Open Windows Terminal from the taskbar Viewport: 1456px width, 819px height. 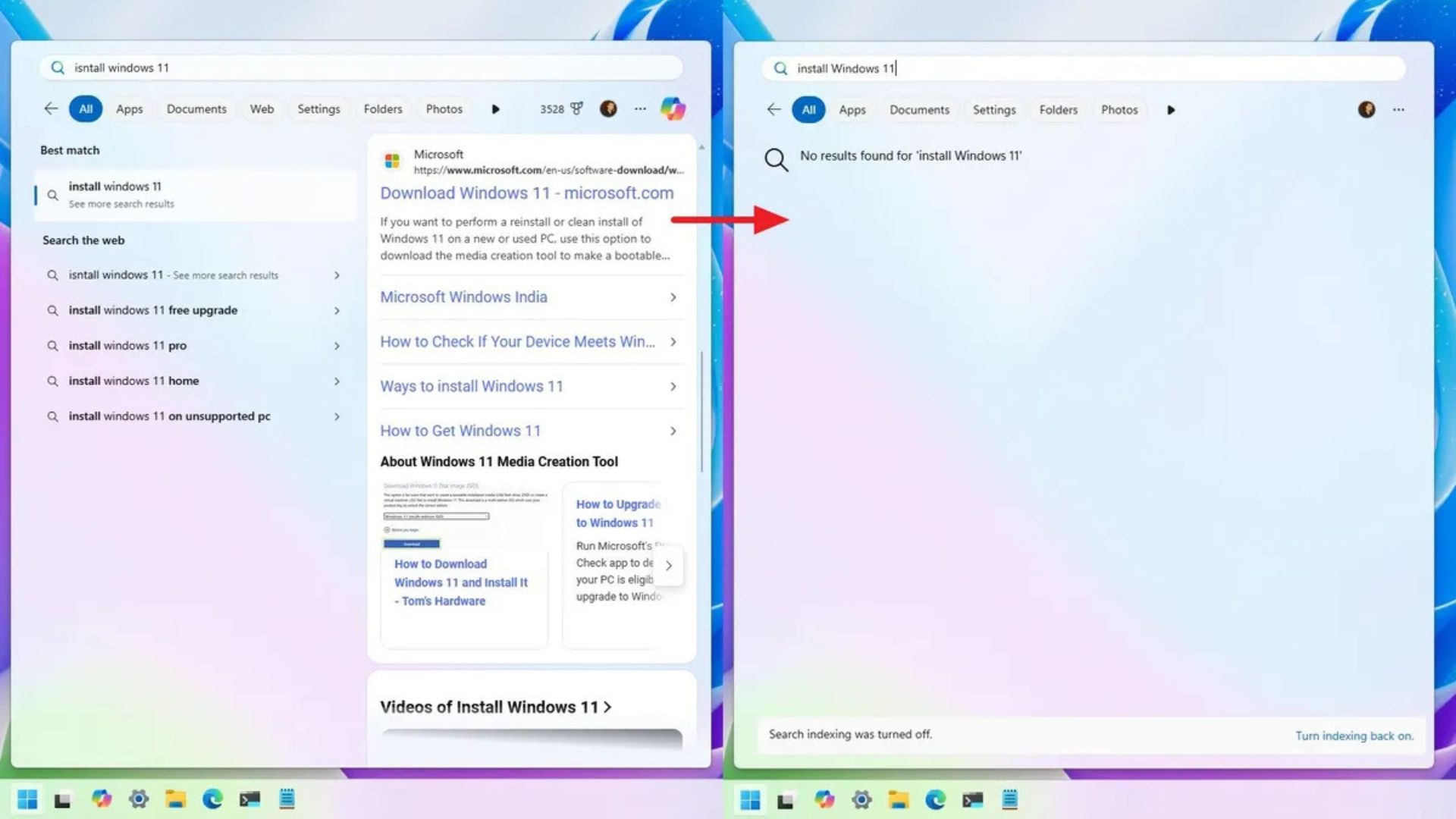[x=250, y=799]
